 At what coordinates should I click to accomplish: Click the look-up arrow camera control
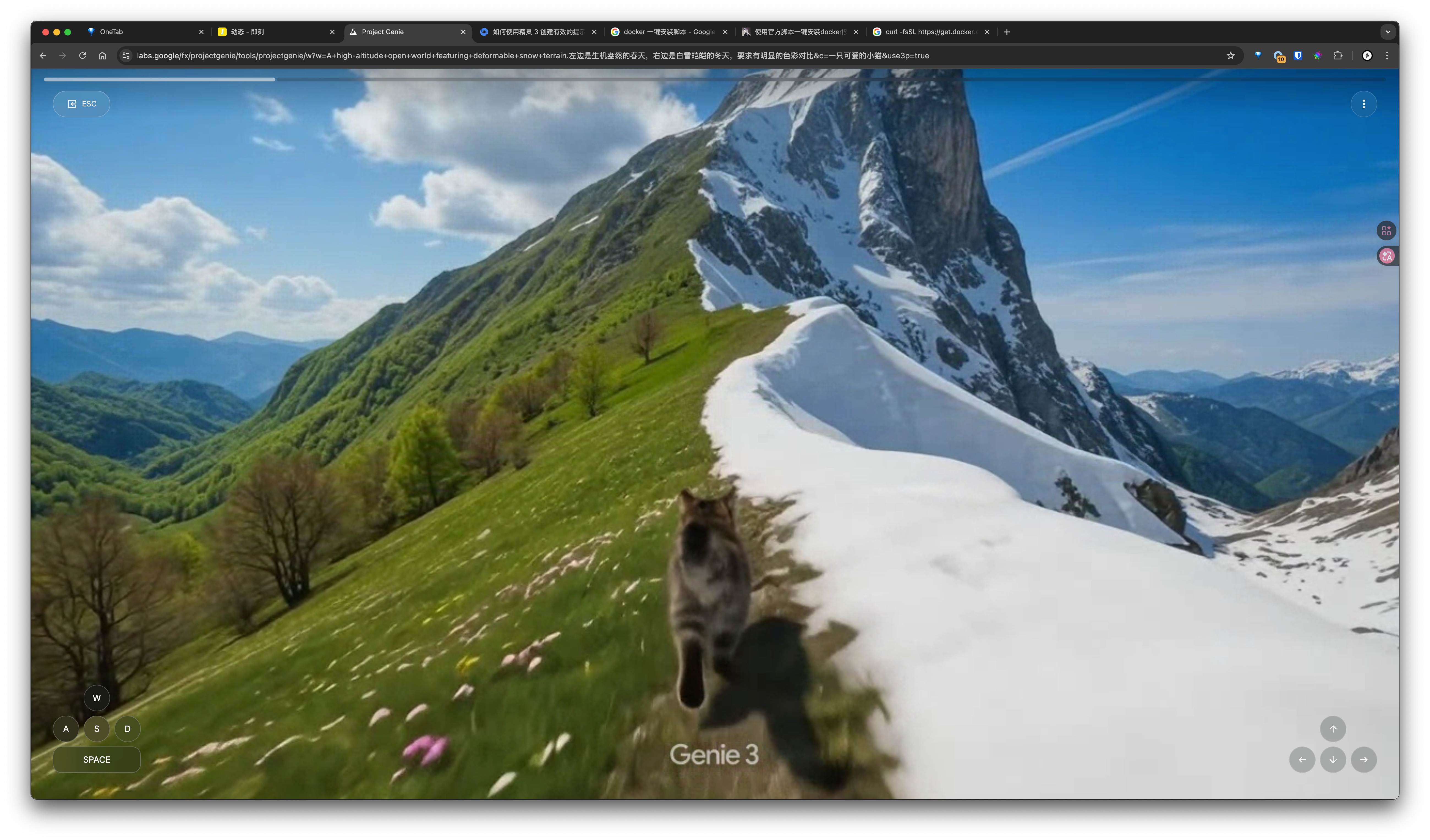tap(1332, 729)
